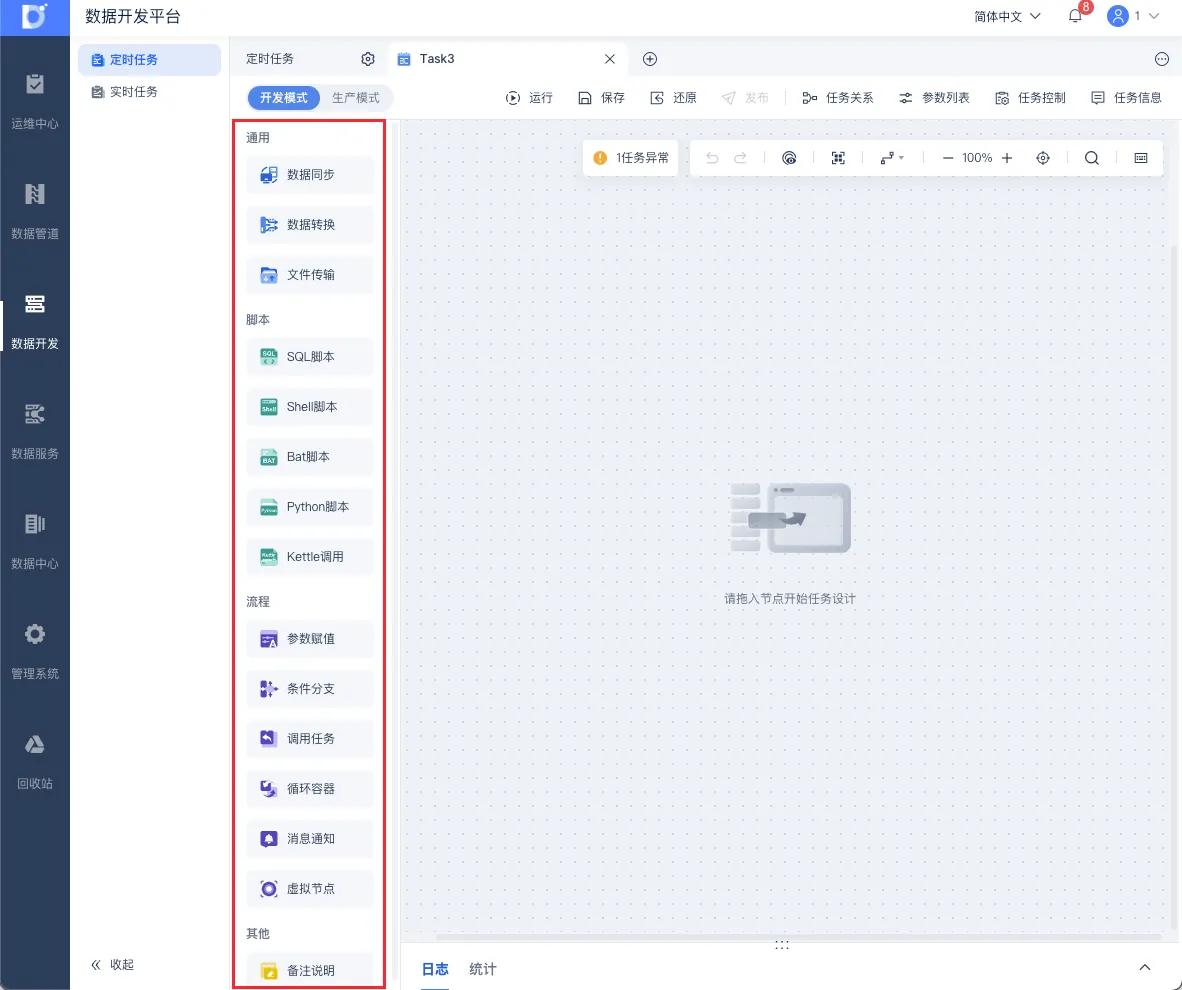Click the 保存 save button
The width and height of the screenshot is (1182, 990).
pyautogui.click(x=601, y=97)
